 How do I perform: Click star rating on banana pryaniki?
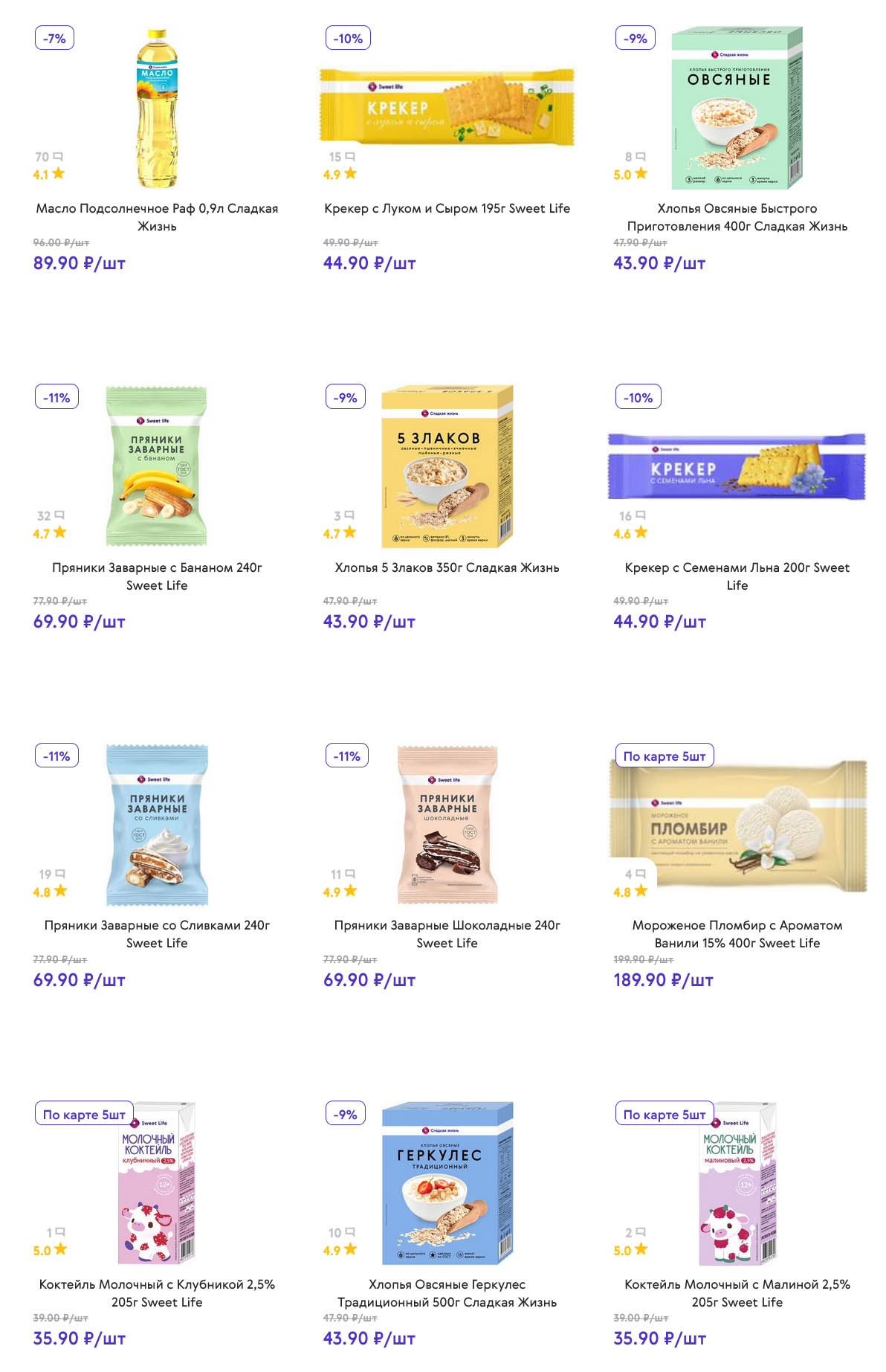coord(60,532)
